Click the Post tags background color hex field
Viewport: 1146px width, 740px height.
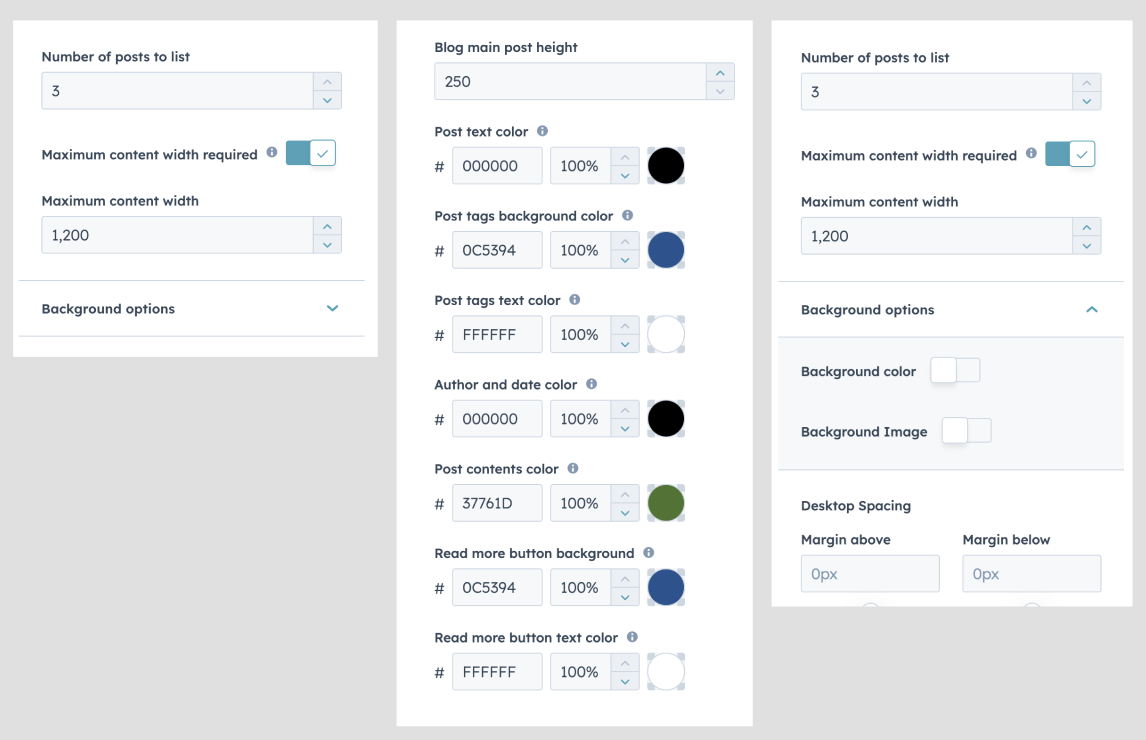497,250
